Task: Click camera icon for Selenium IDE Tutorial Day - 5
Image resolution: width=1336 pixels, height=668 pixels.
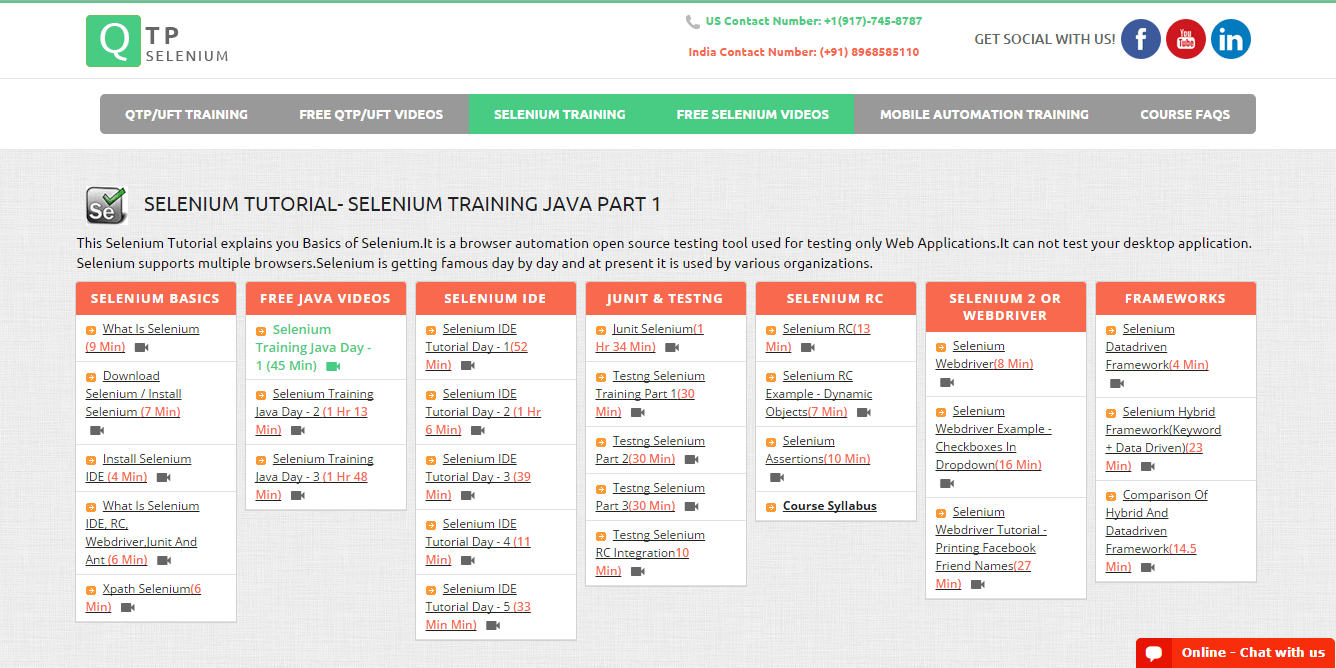Action: pyautogui.click(x=492, y=625)
